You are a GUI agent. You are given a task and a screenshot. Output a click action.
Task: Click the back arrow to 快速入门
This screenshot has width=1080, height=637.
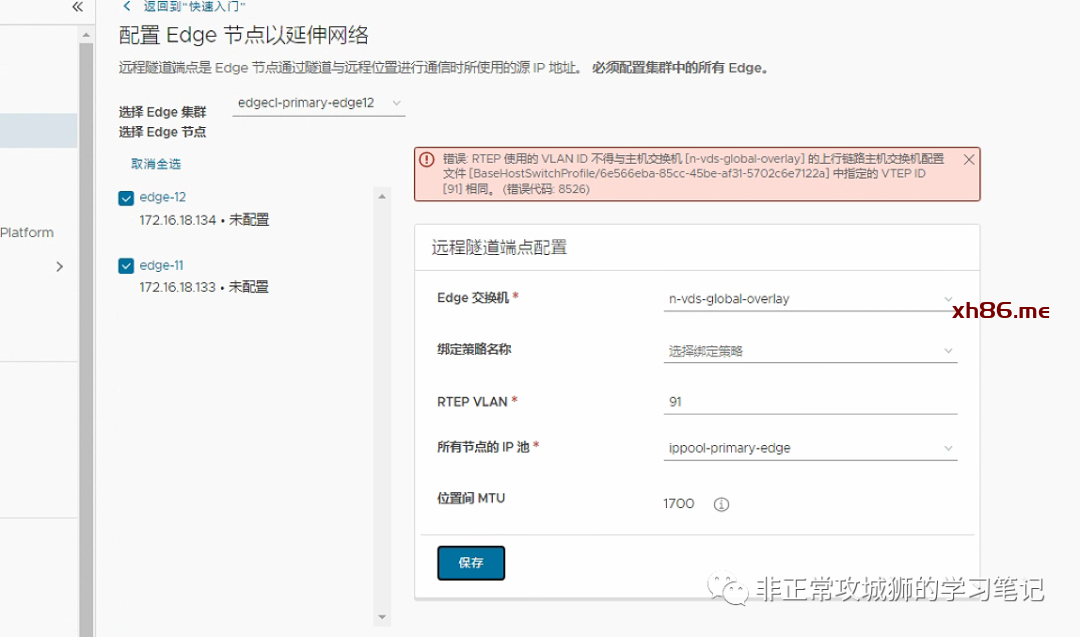[x=126, y=6]
